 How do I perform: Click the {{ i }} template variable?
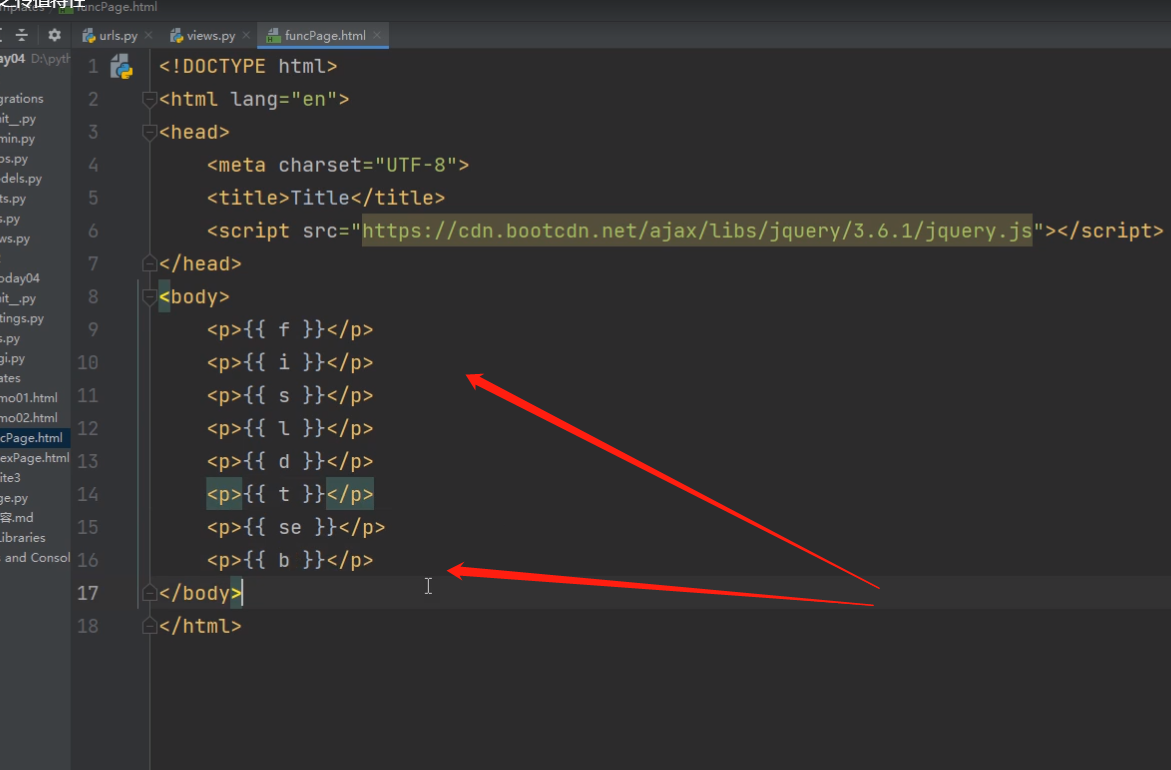coord(284,362)
